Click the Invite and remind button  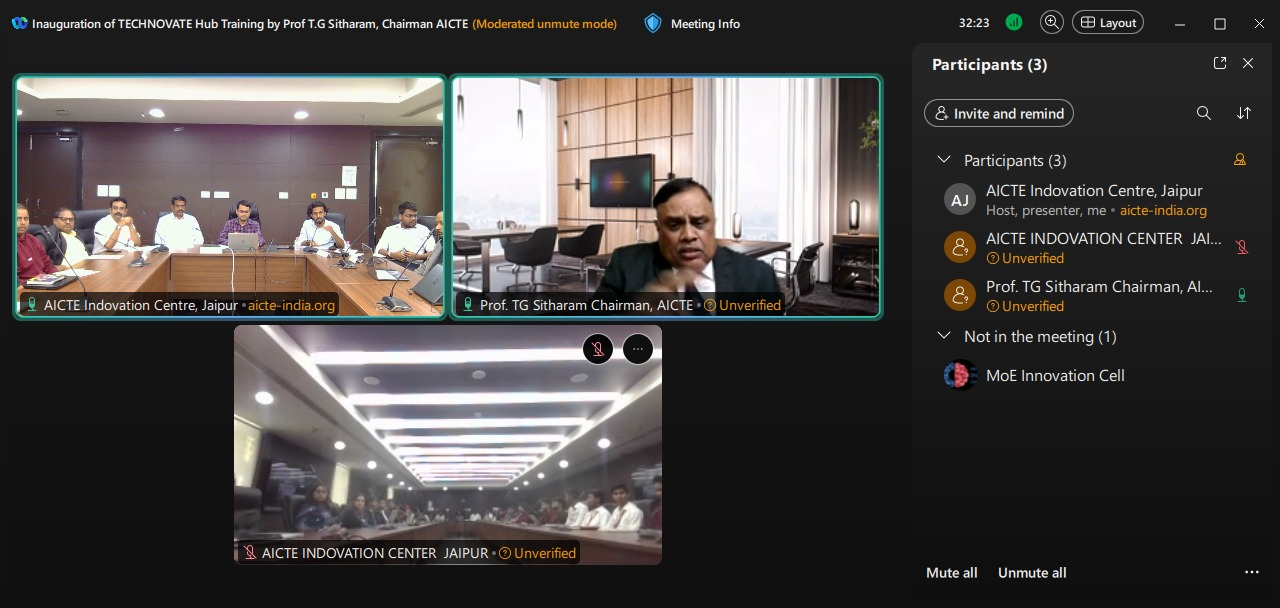coord(998,113)
